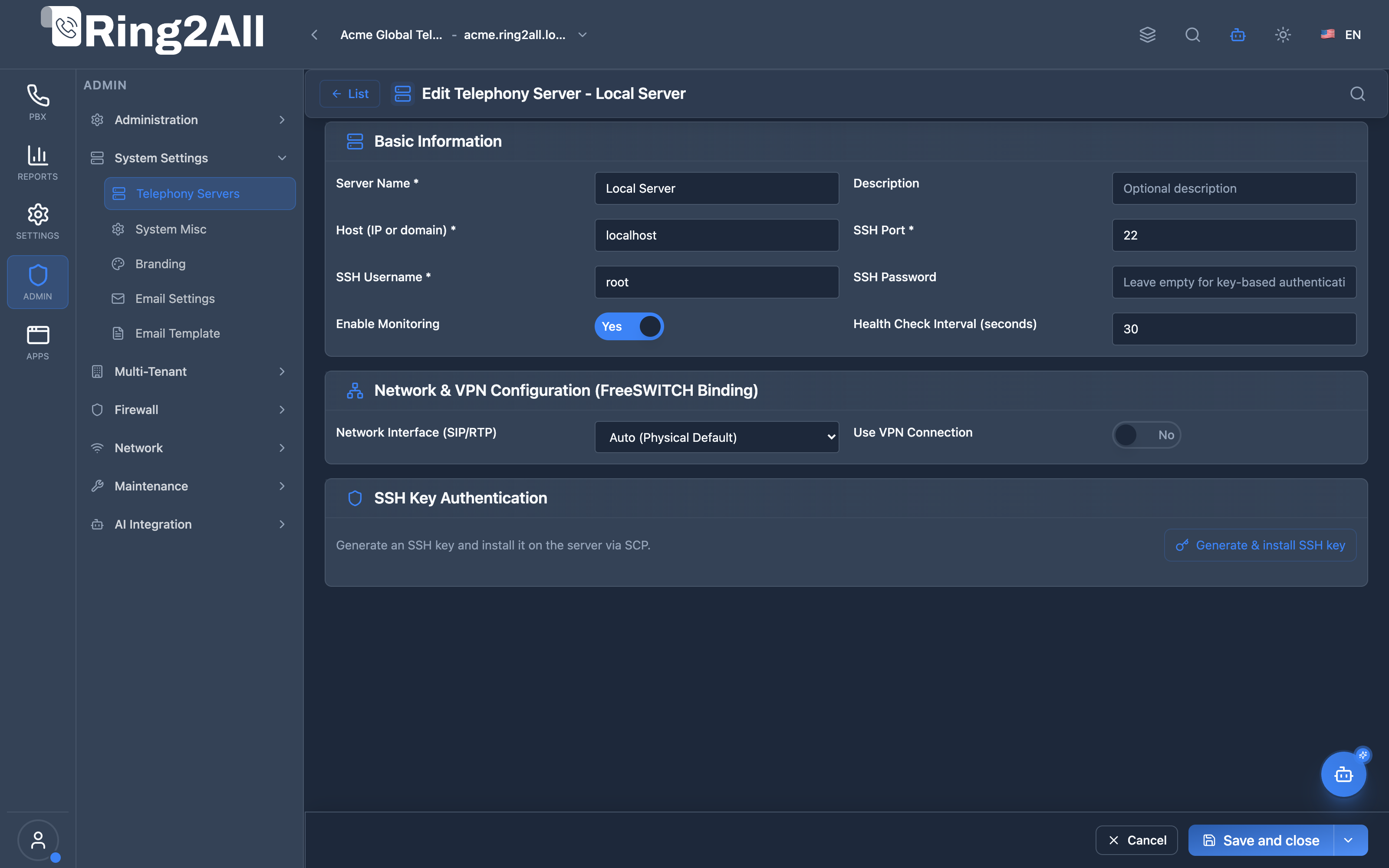Turn on Use VPN Connection switch

pyautogui.click(x=1146, y=435)
